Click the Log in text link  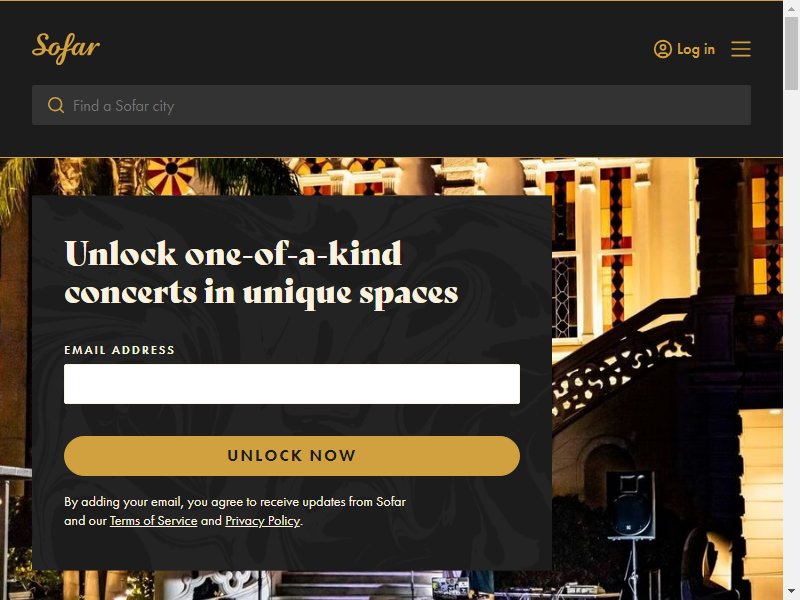(x=696, y=49)
